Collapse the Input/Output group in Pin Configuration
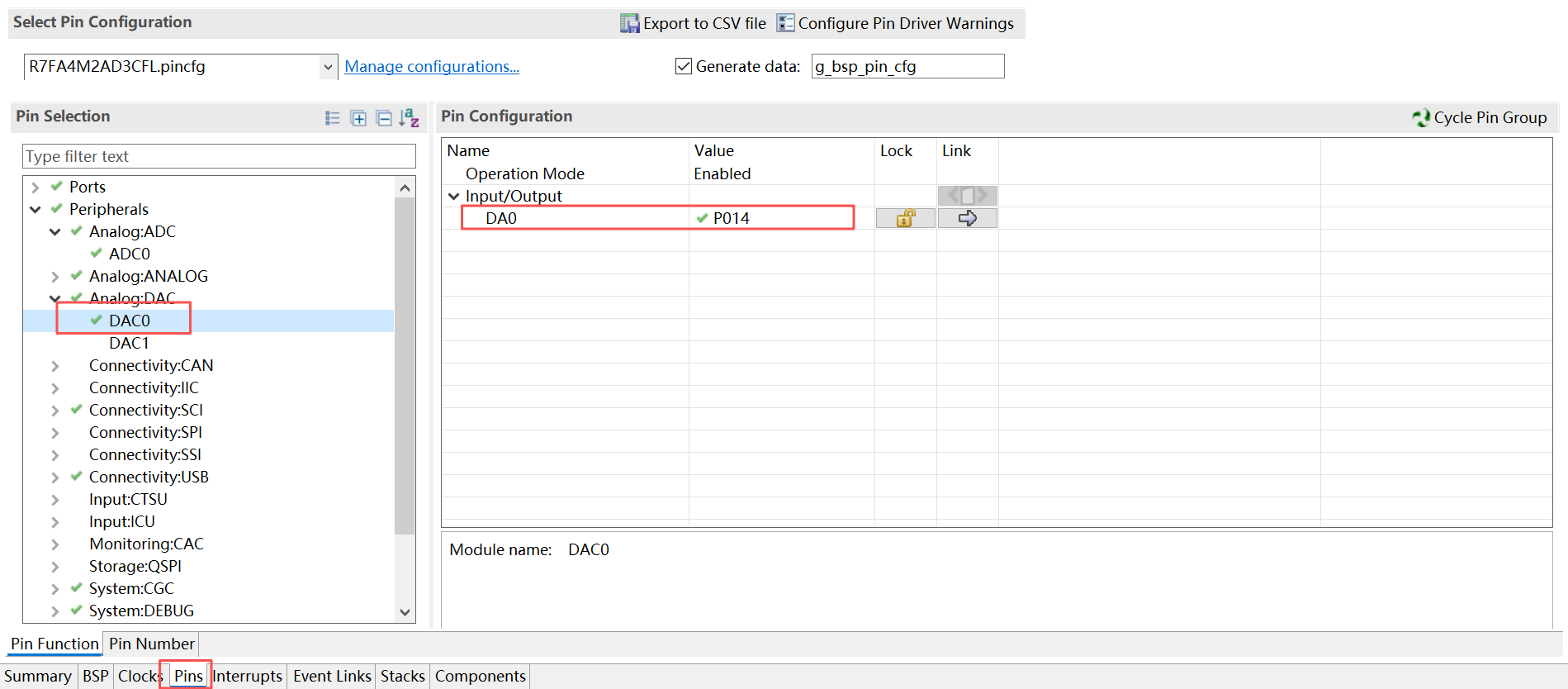The image size is (1568, 689). coord(453,197)
